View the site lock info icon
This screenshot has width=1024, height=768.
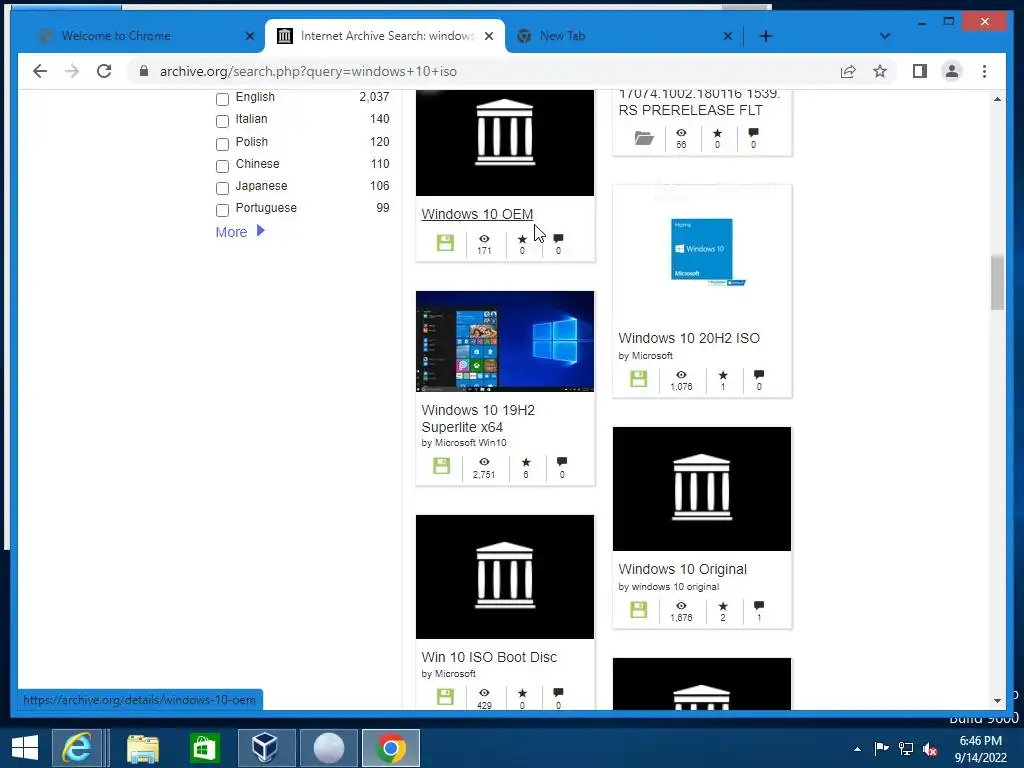point(144,71)
